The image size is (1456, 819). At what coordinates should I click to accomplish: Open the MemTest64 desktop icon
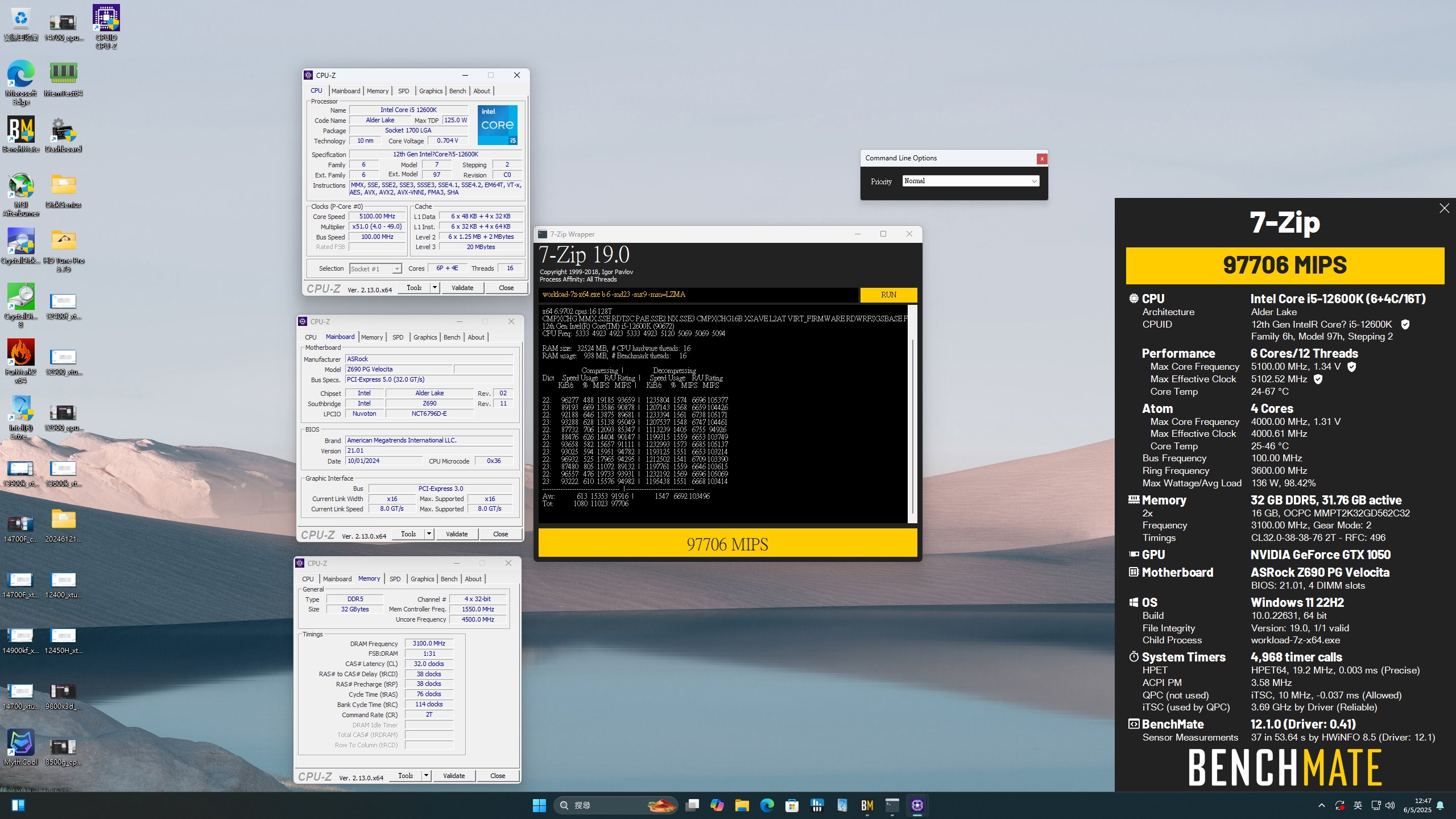pos(63,78)
